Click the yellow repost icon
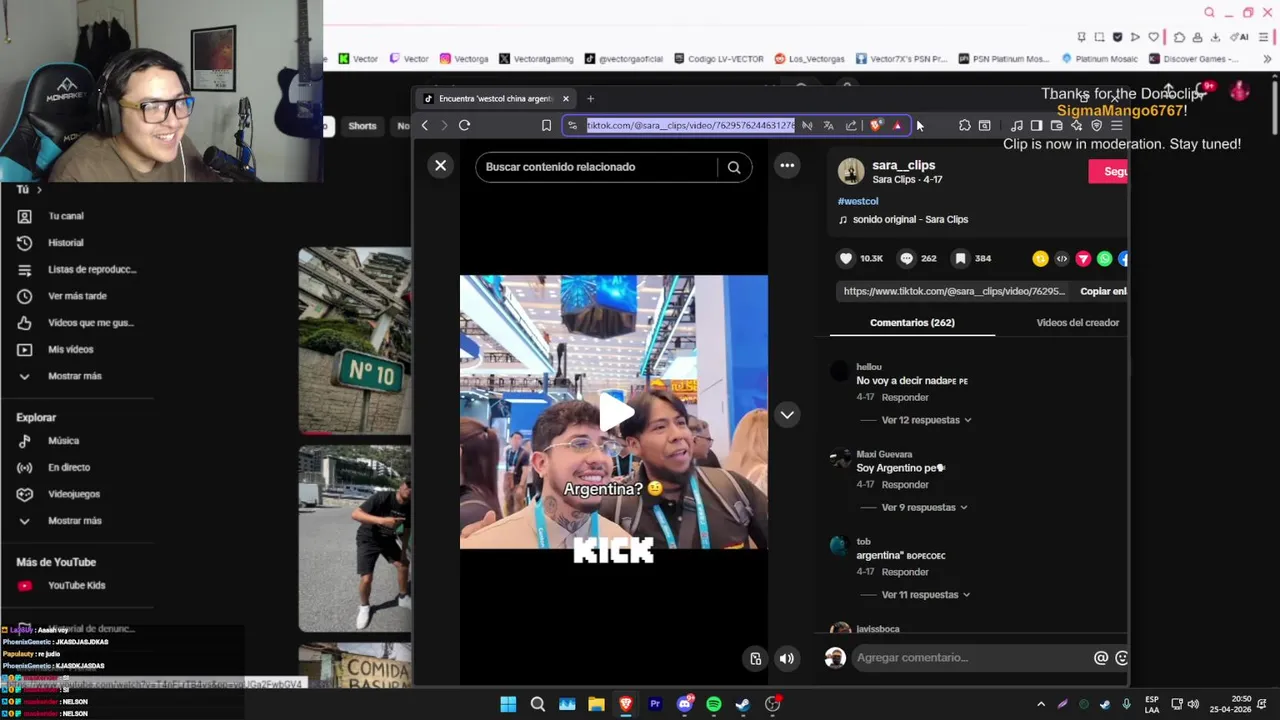Viewport: 1280px width, 720px height. coord(1040,259)
